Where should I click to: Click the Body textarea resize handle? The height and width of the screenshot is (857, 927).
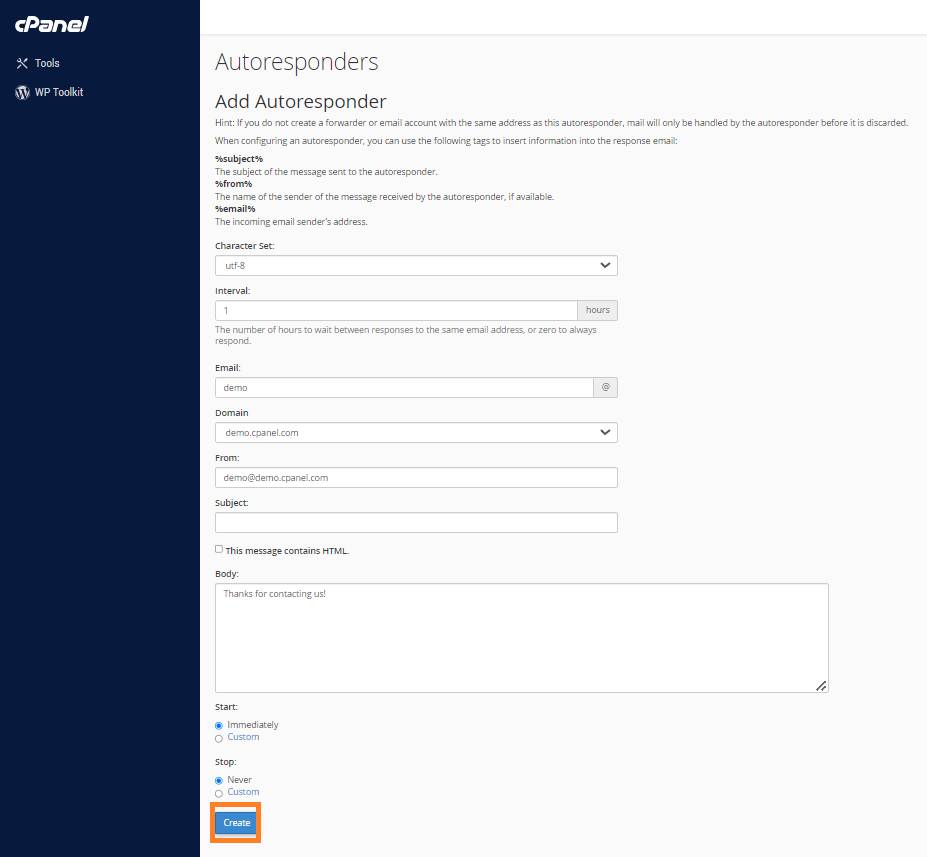pyautogui.click(x=821, y=686)
